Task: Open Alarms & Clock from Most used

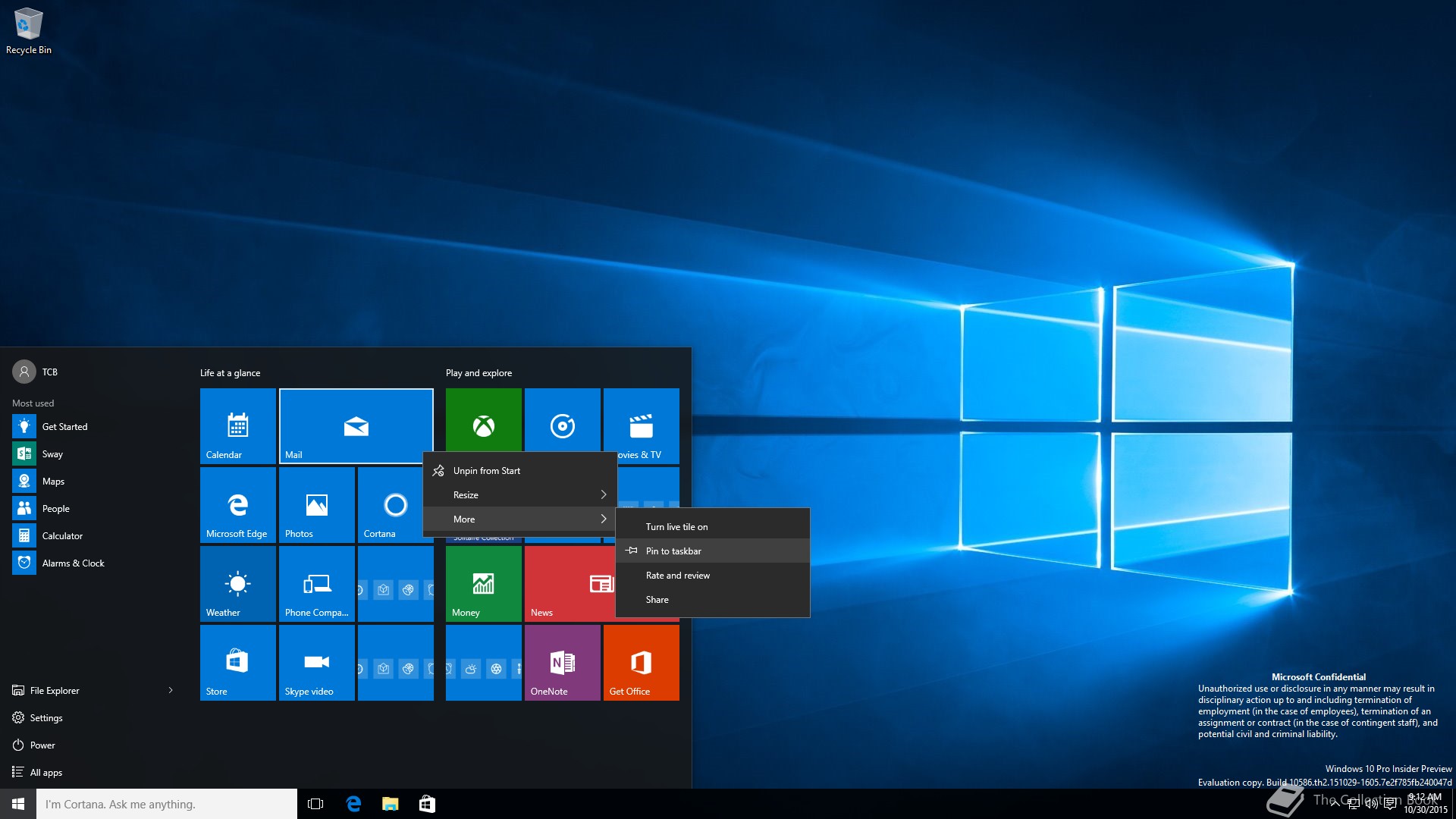Action: coord(94,563)
